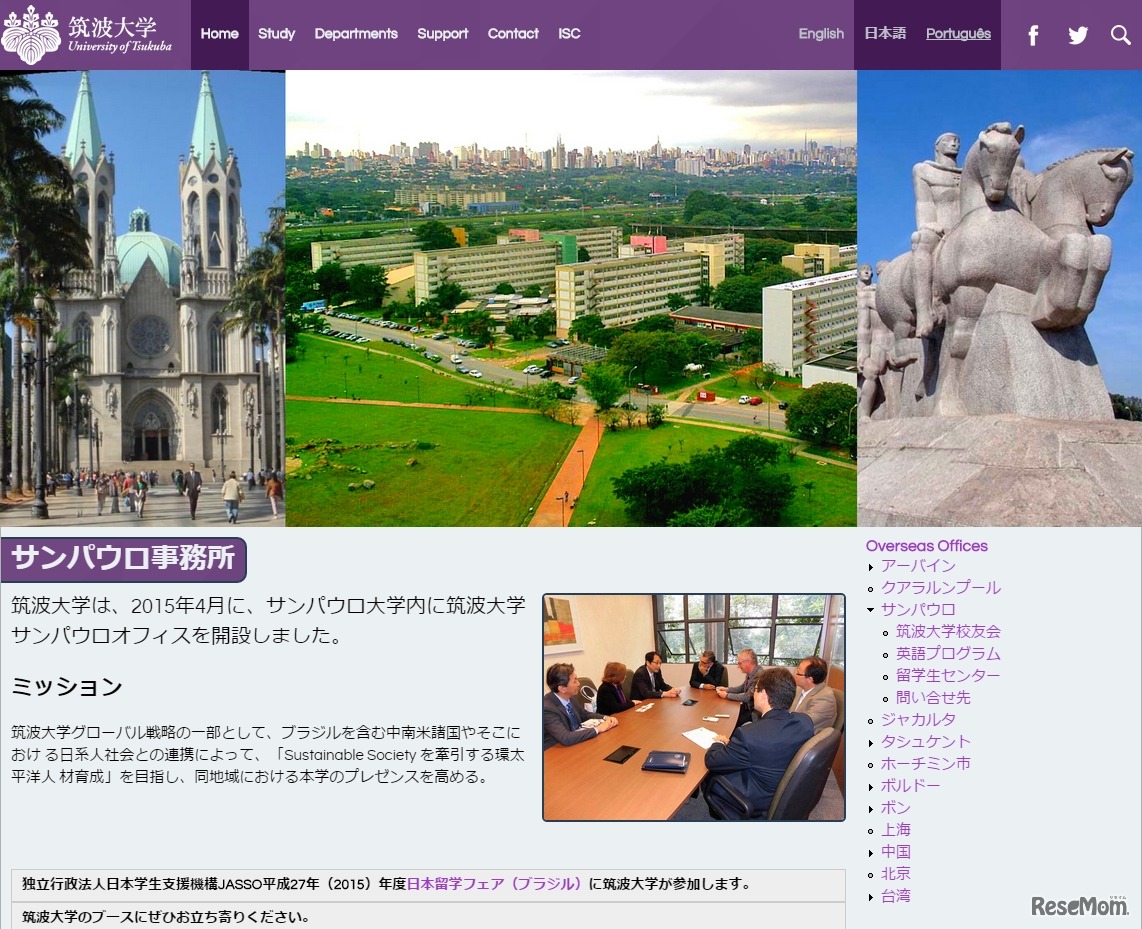Image resolution: width=1142 pixels, height=929 pixels.
Task: Click the meeting room photograph
Action: click(x=694, y=707)
